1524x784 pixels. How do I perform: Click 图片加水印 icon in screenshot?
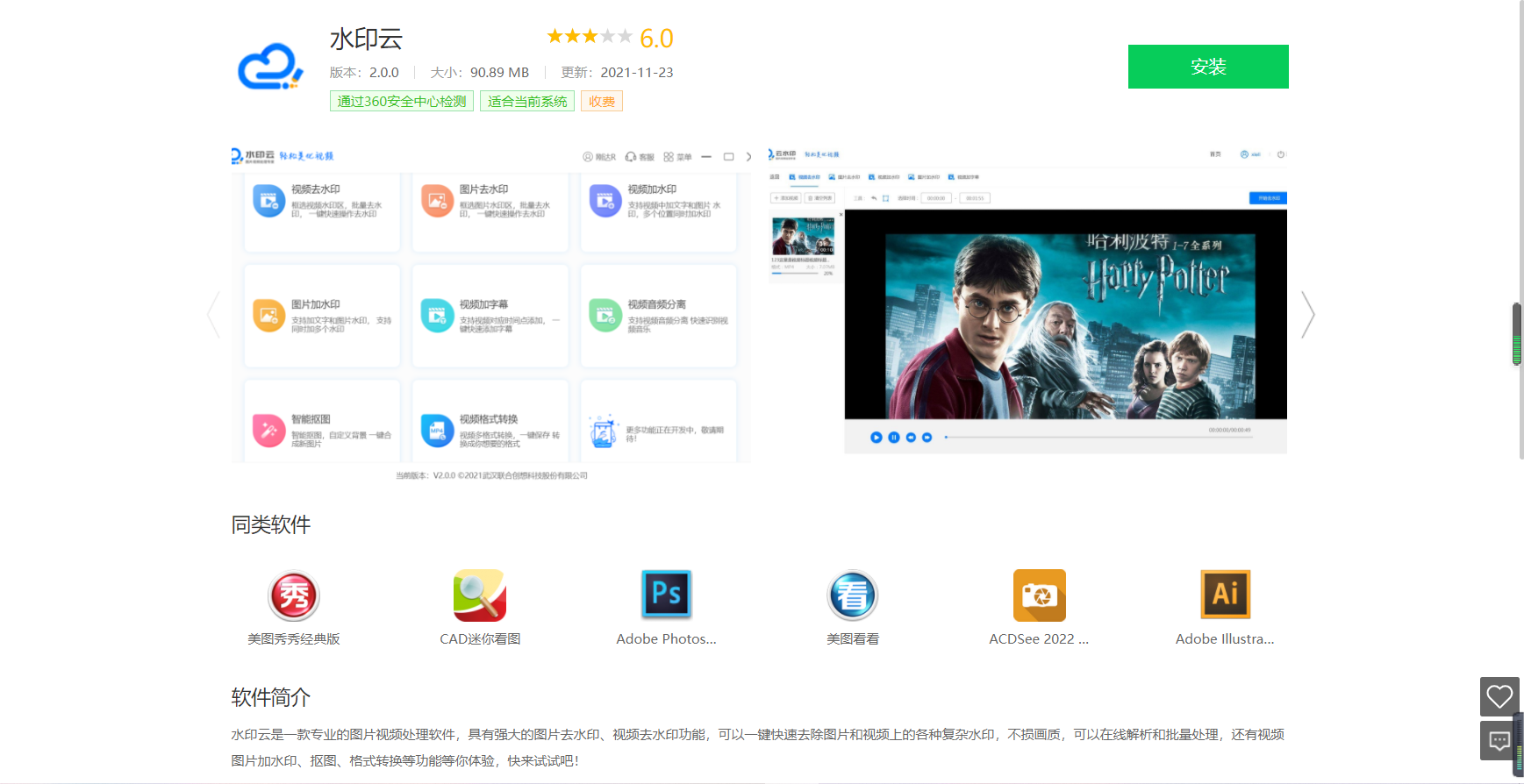tap(268, 316)
